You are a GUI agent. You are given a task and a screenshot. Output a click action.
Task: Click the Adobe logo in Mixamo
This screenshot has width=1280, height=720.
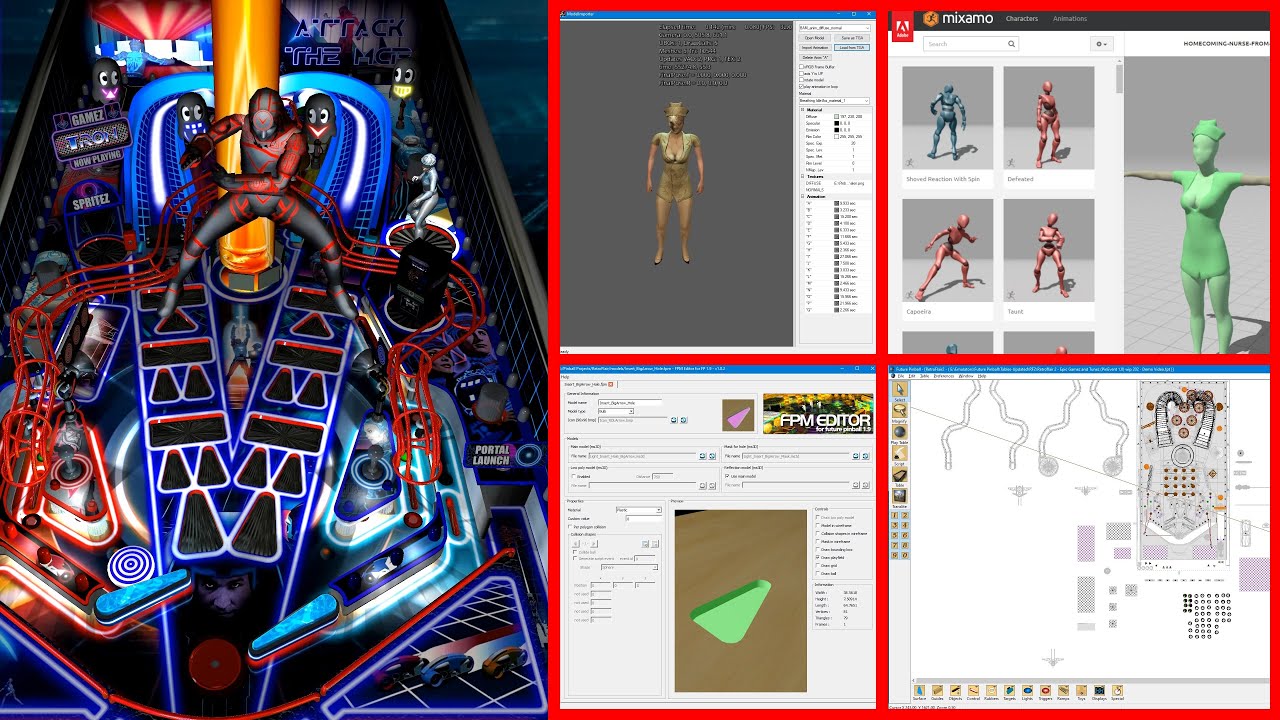tap(902, 25)
